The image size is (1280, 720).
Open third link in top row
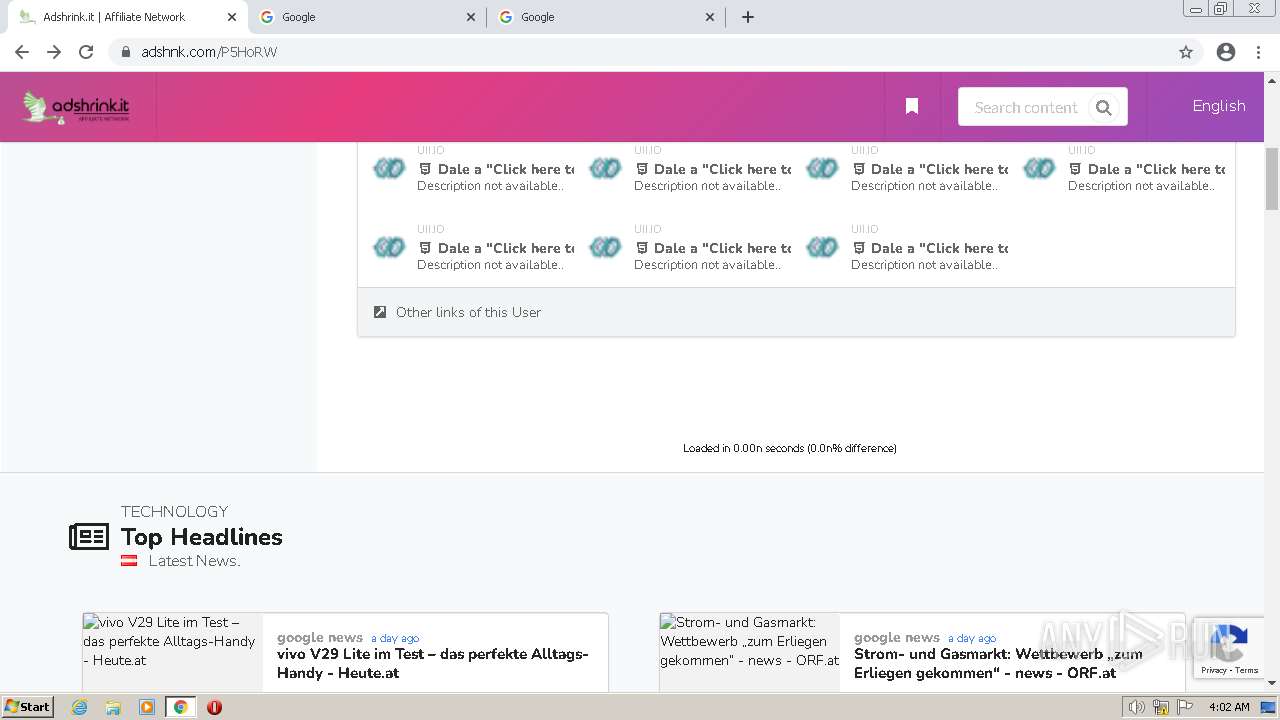(x=930, y=169)
